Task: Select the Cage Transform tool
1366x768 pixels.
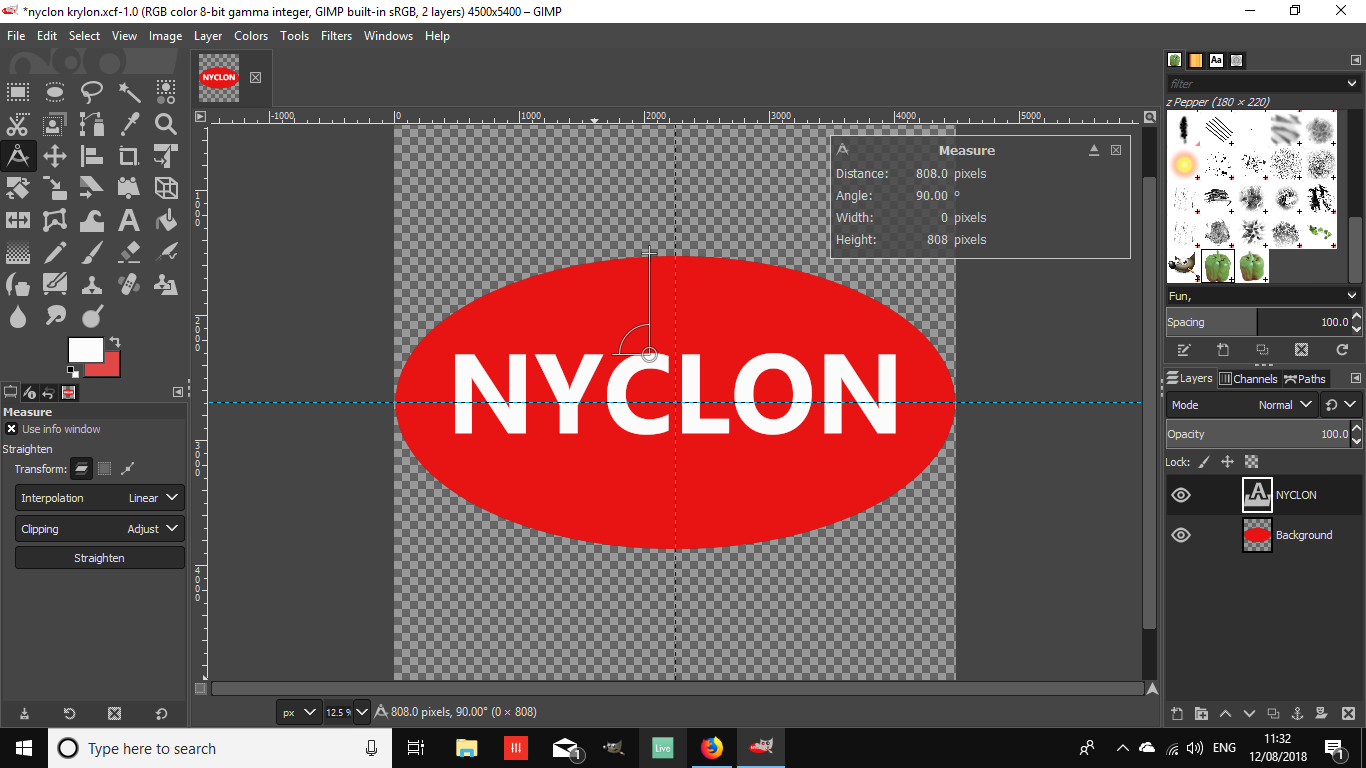Action: point(55,220)
